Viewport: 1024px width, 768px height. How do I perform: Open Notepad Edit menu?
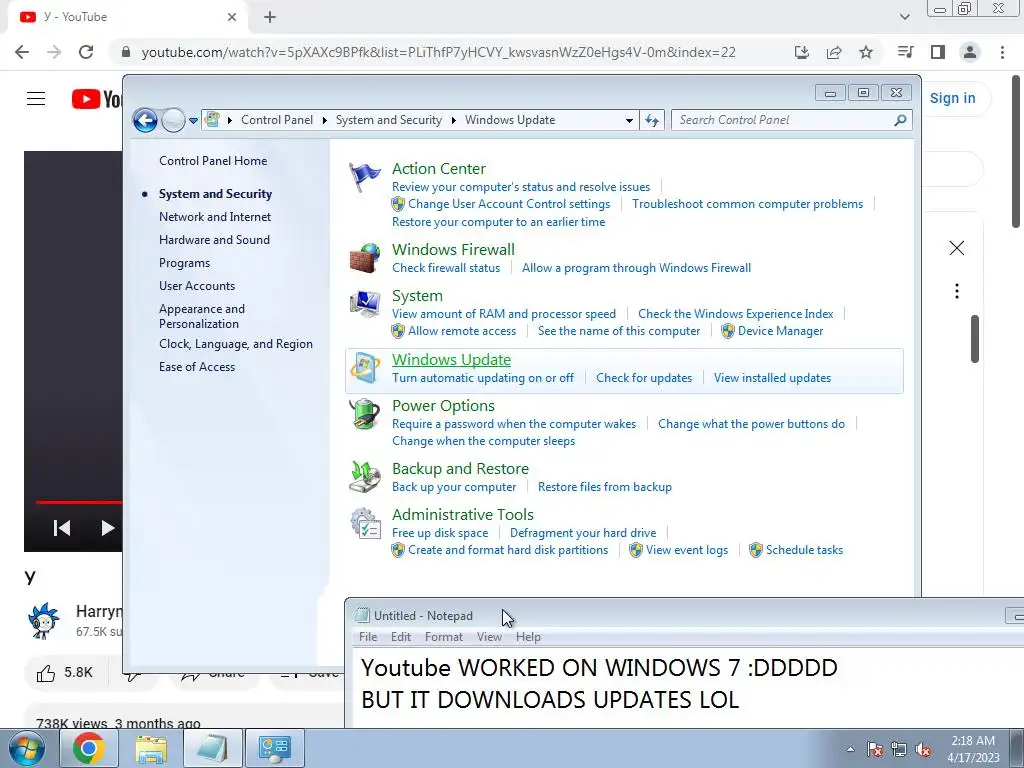pos(401,637)
